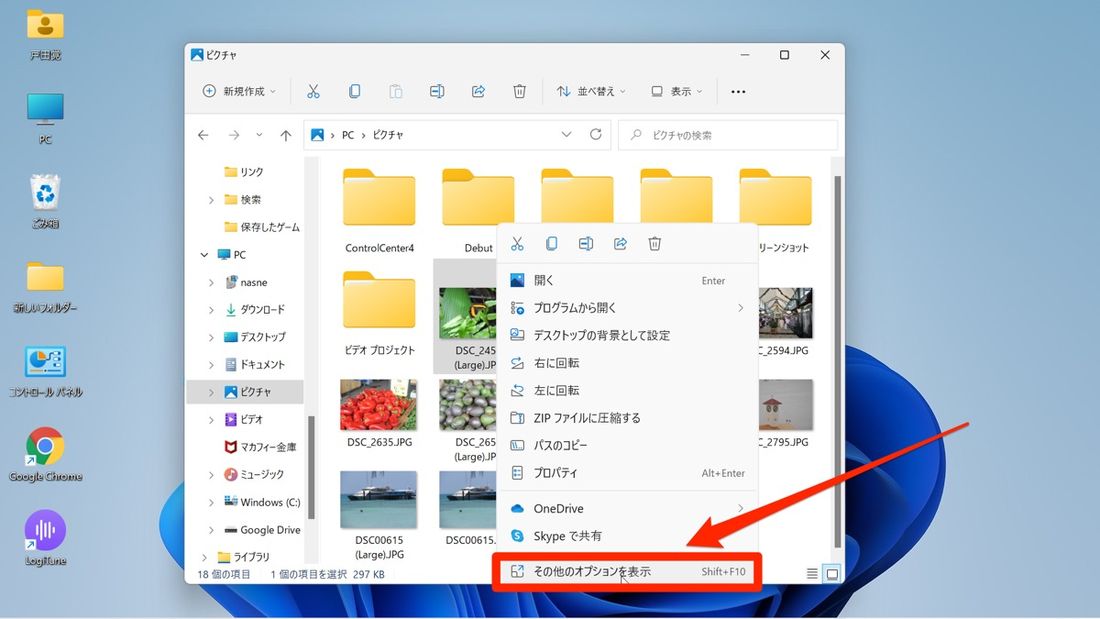Choose 右に回転 menu entry
This screenshot has height=619, width=1100.
[627, 363]
